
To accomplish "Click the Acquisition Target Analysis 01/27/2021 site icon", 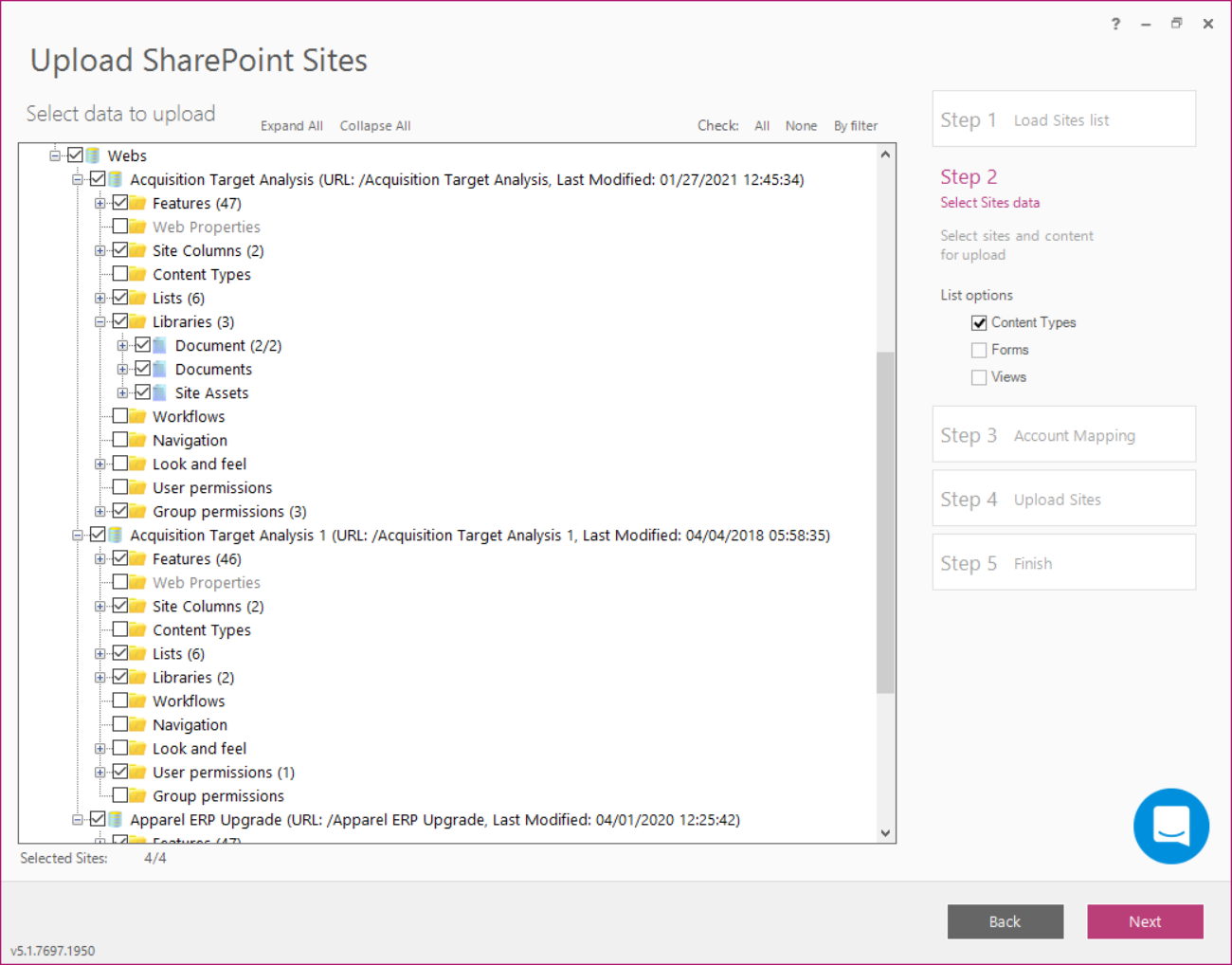I will [x=116, y=179].
